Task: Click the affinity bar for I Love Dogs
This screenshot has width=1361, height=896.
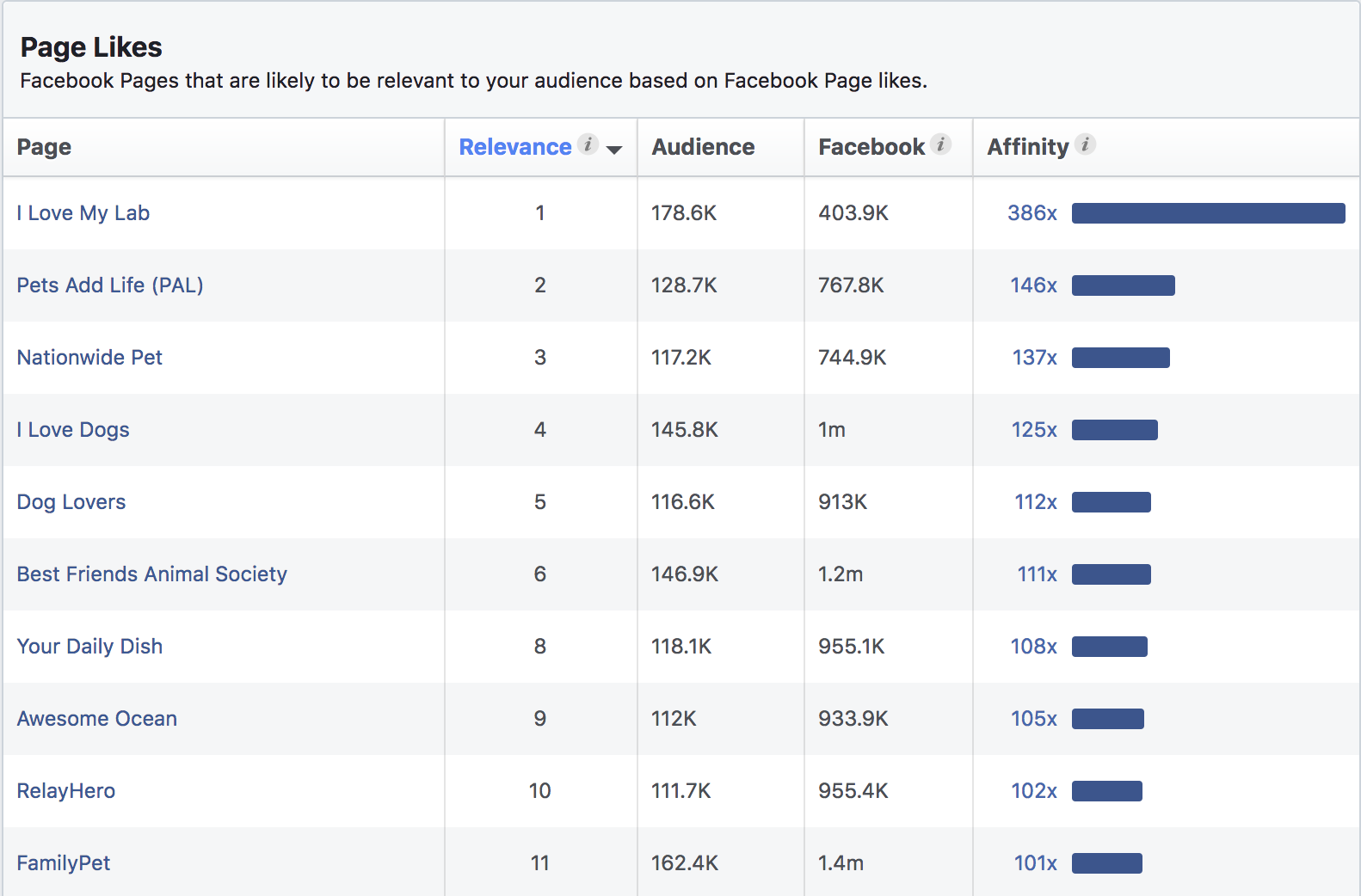Action: coord(1115,430)
